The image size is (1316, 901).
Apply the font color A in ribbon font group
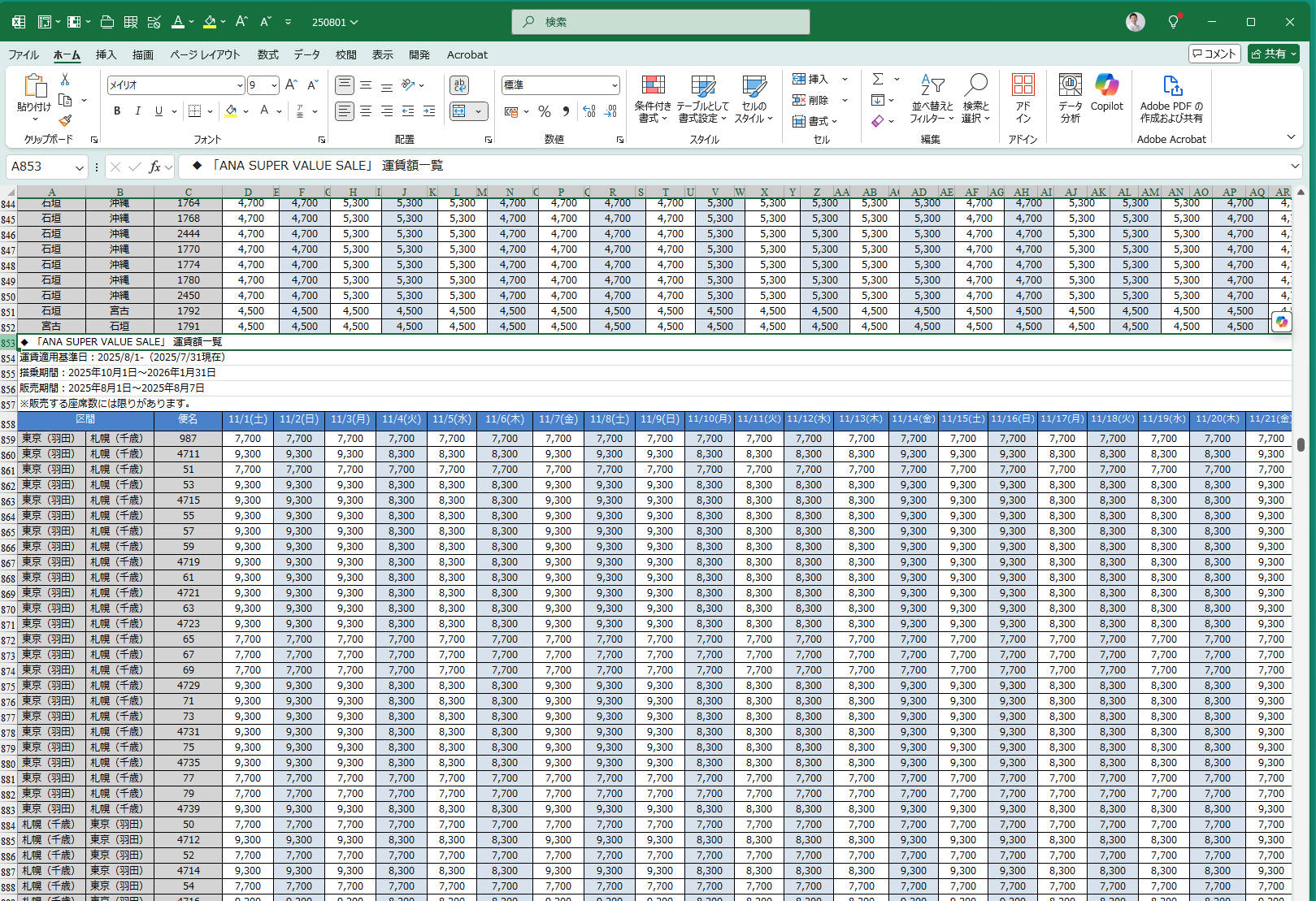264,110
